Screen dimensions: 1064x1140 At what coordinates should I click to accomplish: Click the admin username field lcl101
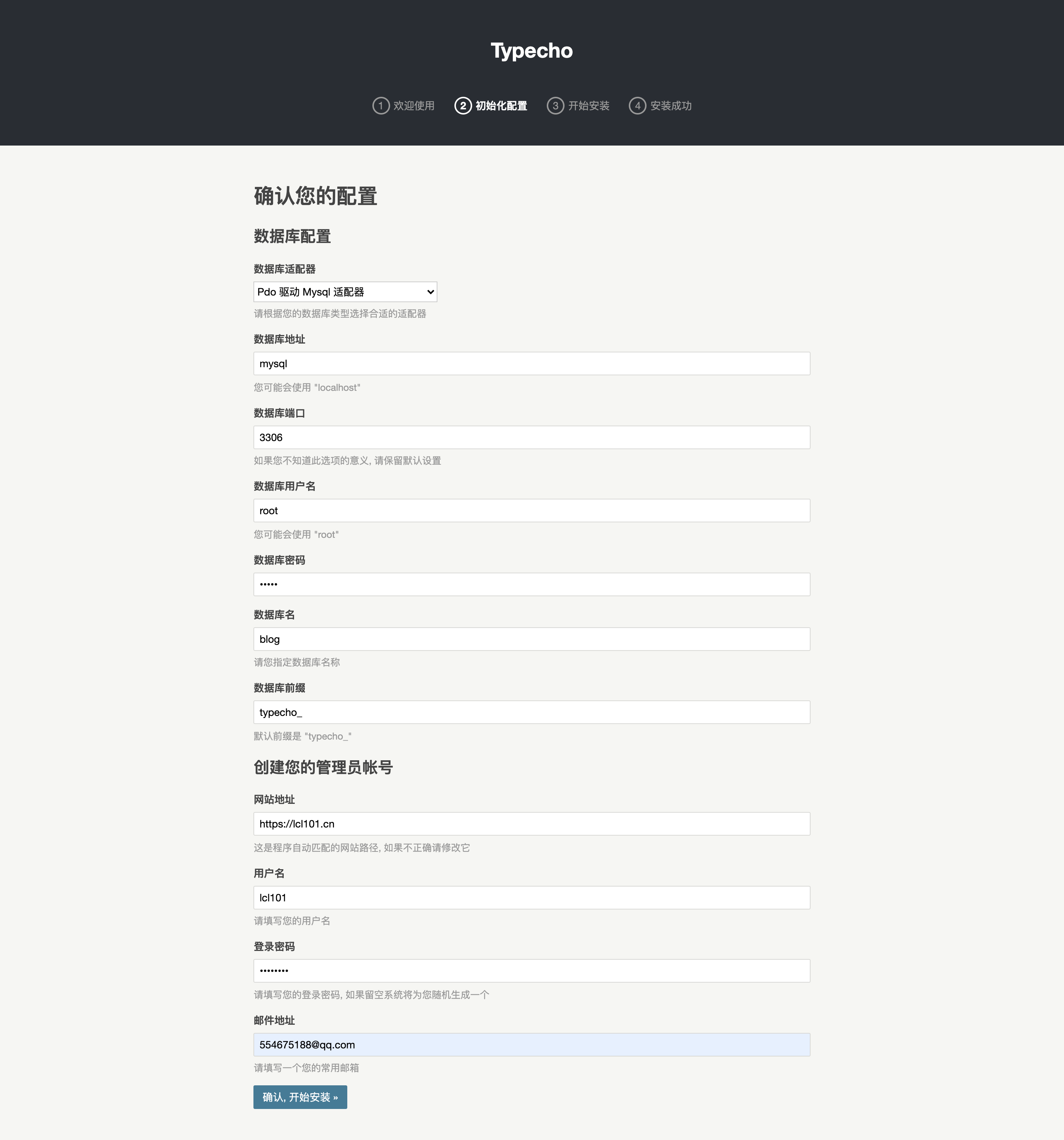(532, 897)
